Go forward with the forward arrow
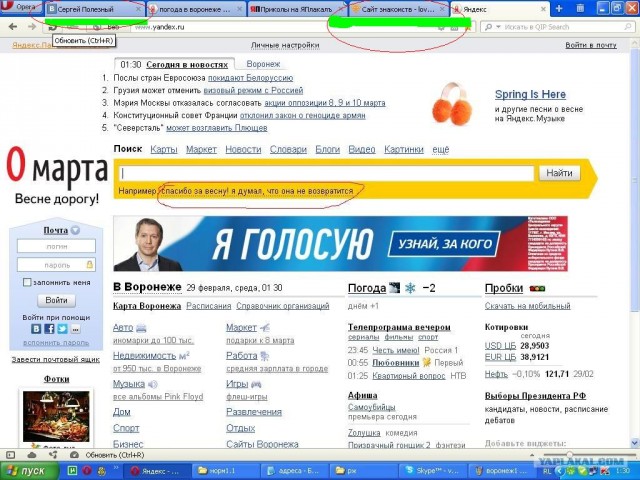640x480 pixels. [32, 27]
